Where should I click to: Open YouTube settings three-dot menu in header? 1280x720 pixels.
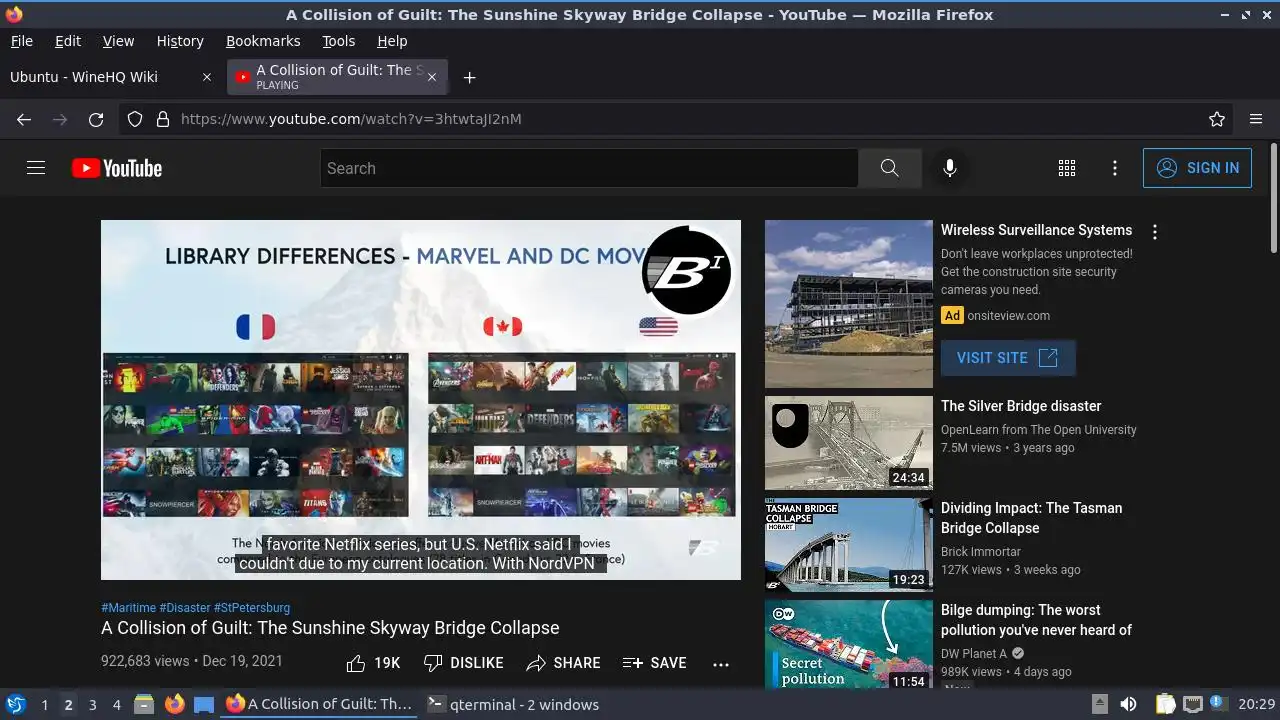pyautogui.click(x=1115, y=168)
